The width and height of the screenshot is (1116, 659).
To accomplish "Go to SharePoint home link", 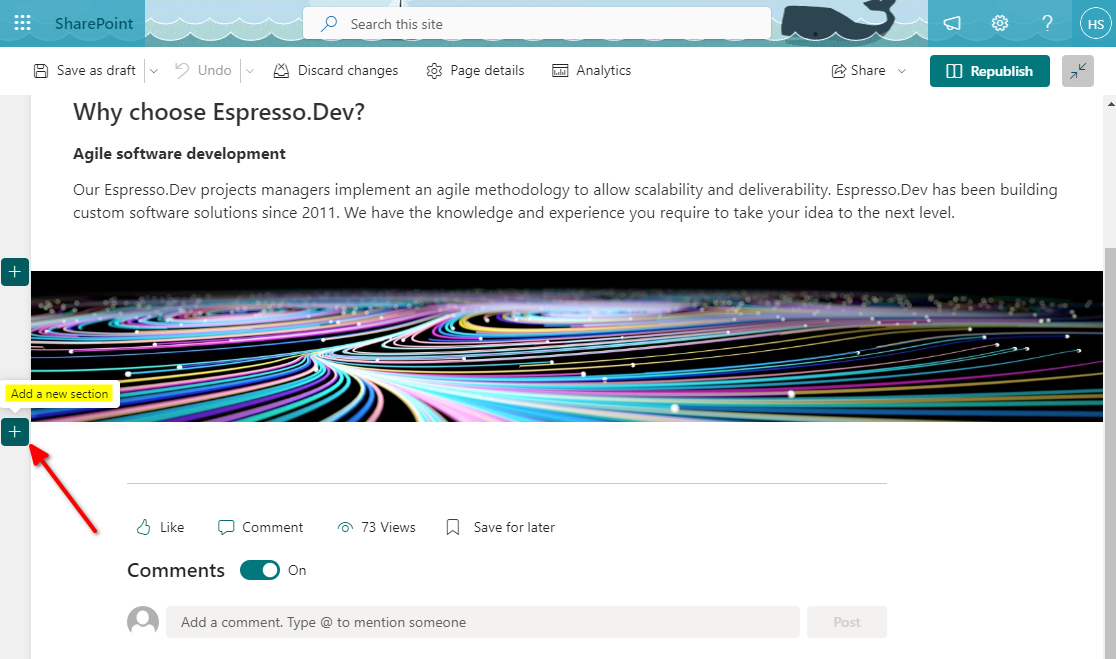I will [94, 23].
